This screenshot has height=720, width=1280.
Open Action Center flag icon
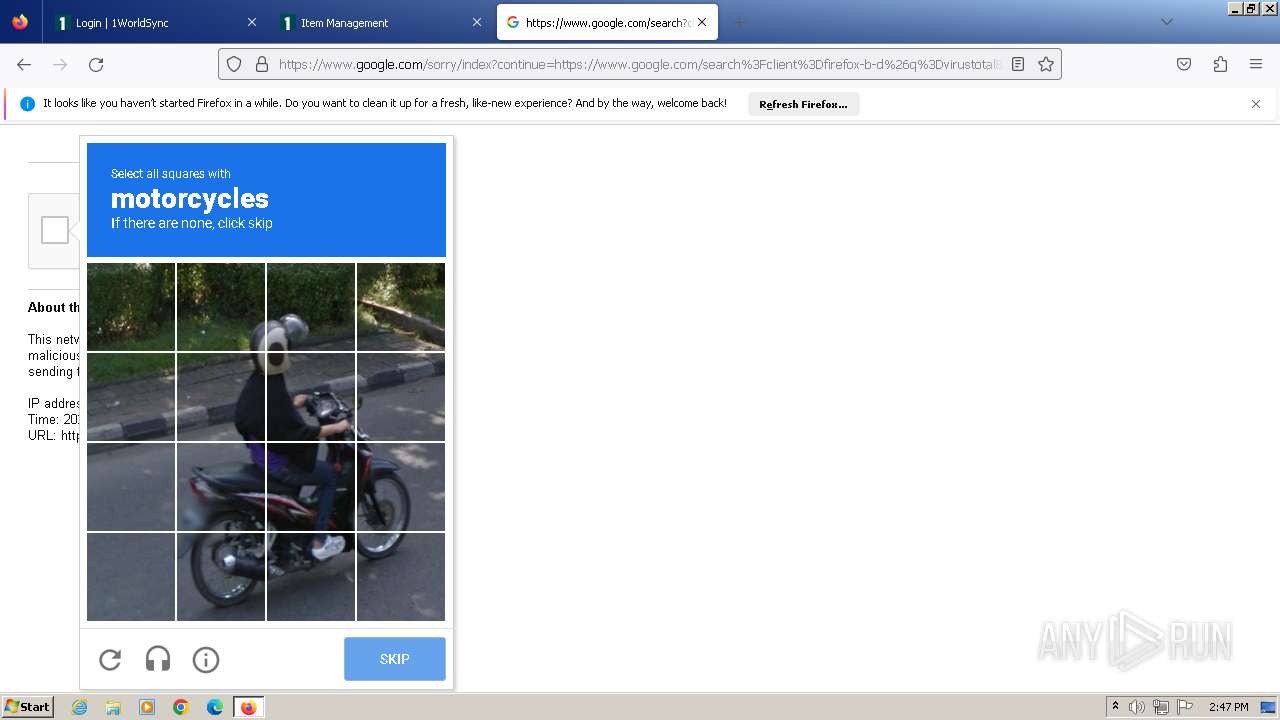coord(1184,707)
